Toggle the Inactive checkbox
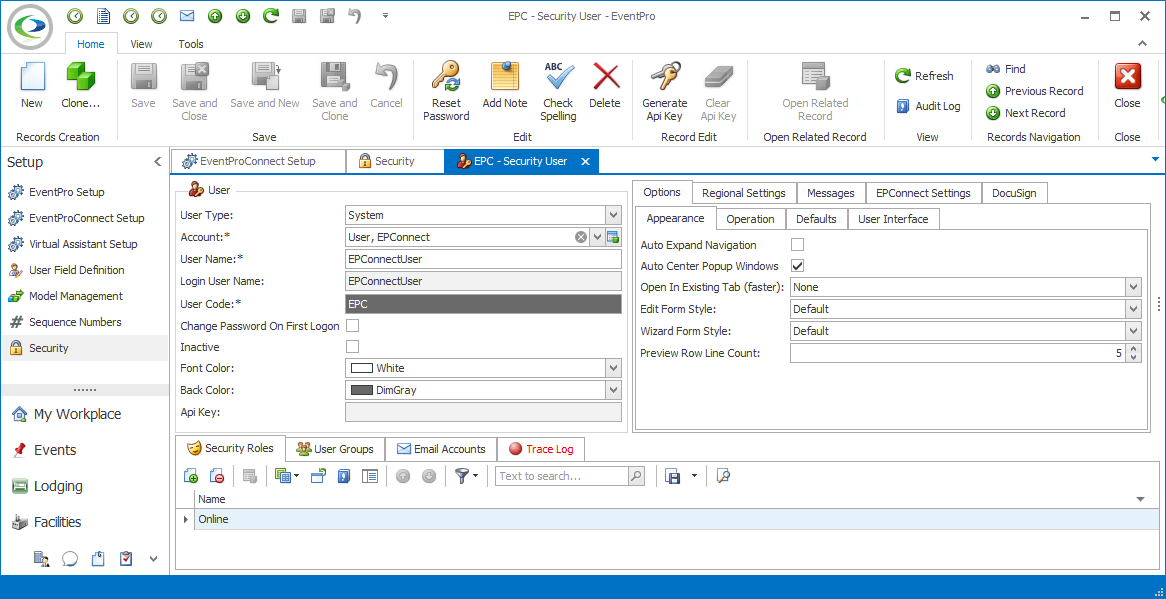Viewport: 1166px width, 599px height. (x=352, y=347)
